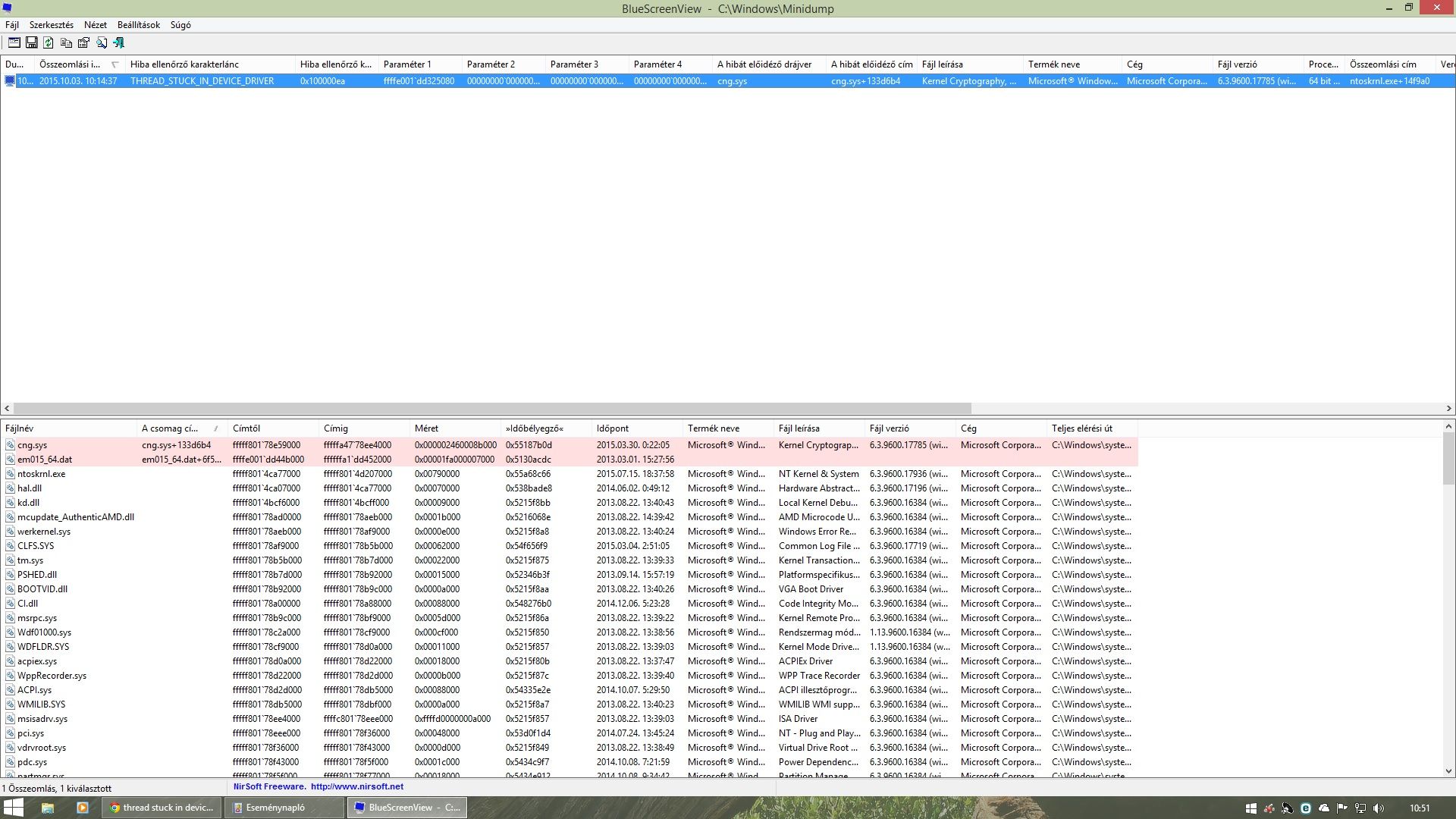Select the msisadrv.sys row
Screen dimensions: 1456x819
(570, 719)
